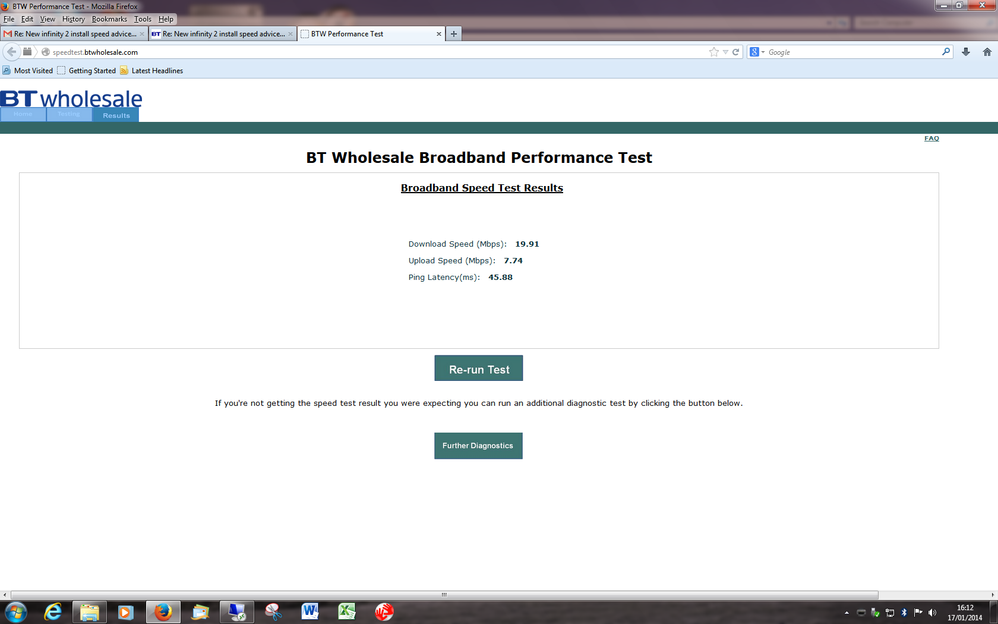
Task: Select the upload speed value 7.74
Action: pyautogui.click(x=513, y=260)
